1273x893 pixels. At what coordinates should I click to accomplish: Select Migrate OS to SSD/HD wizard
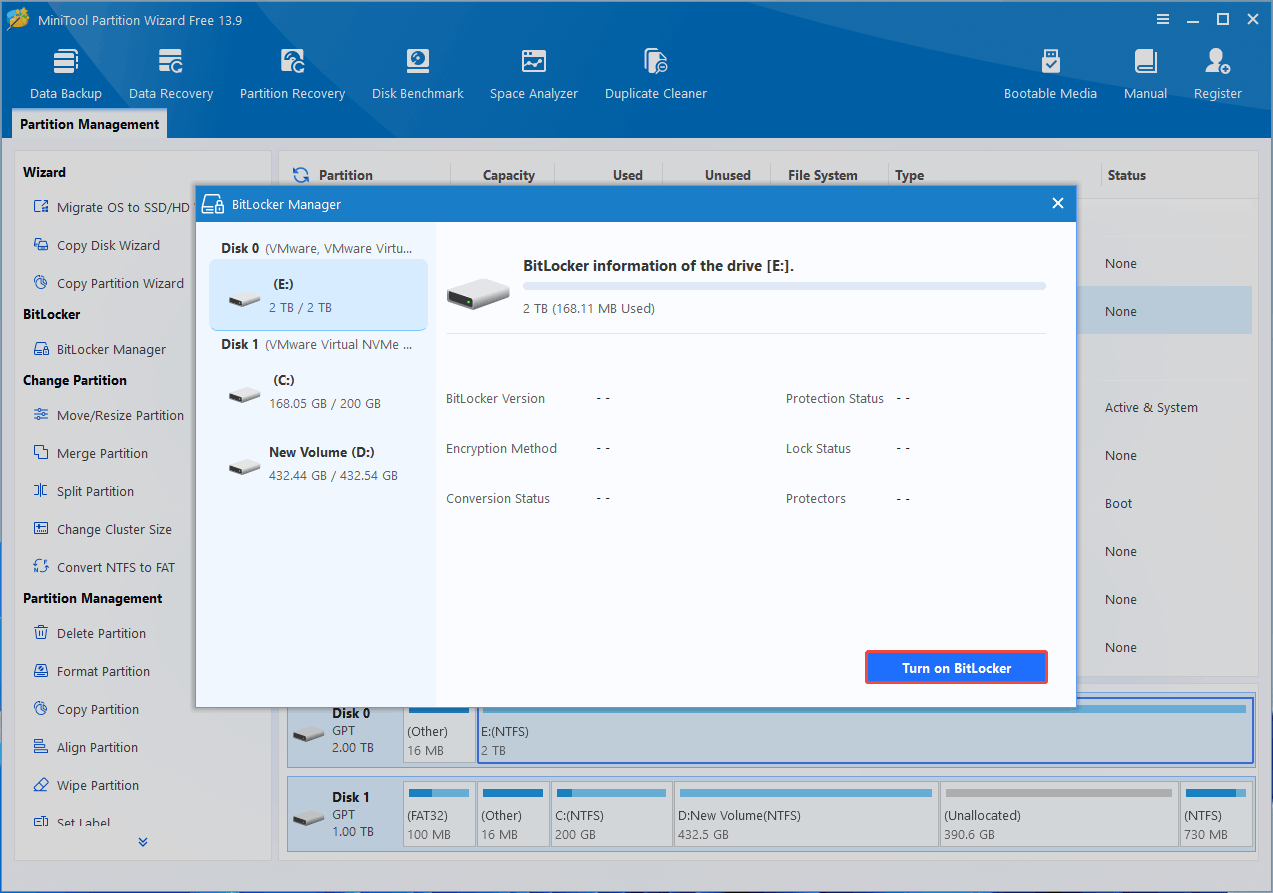pos(113,207)
